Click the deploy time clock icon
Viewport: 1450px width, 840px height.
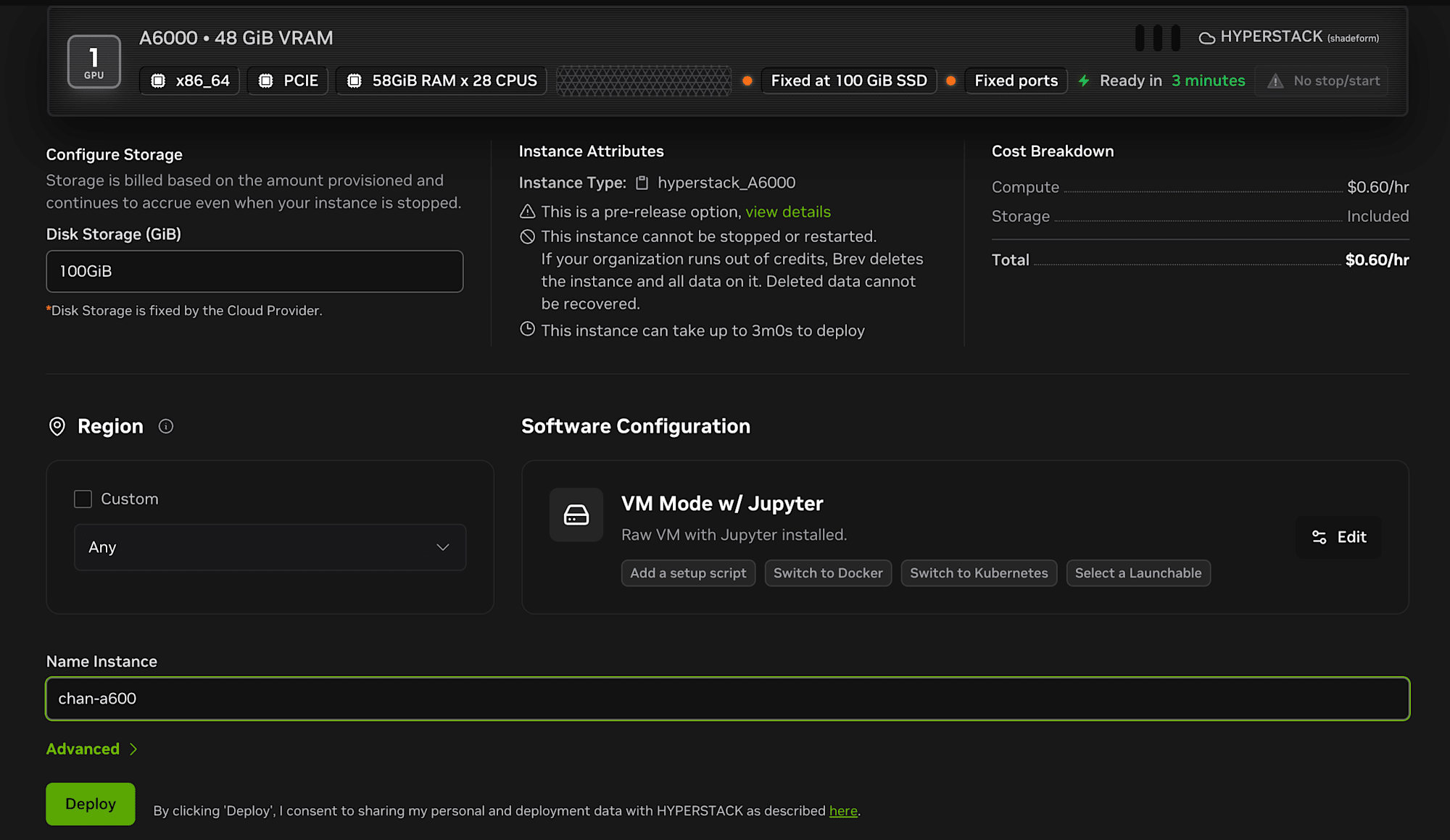click(x=528, y=329)
